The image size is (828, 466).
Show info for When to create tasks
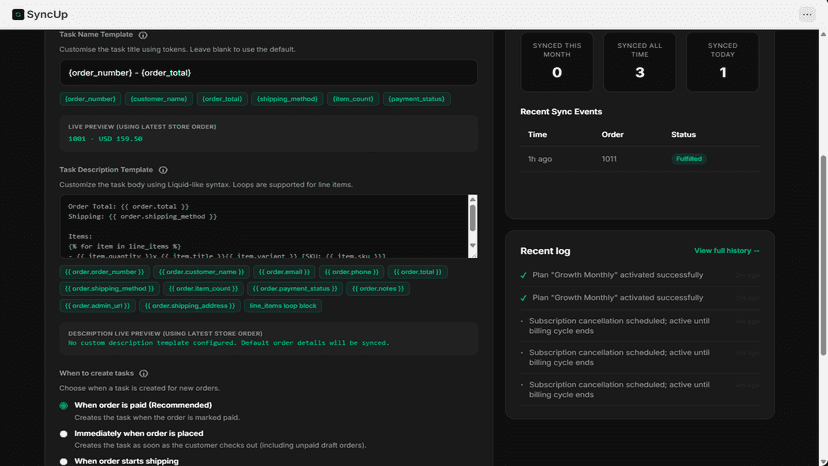(x=144, y=374)
